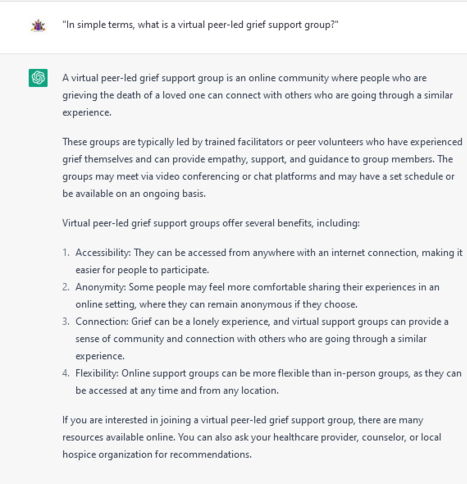The height and width of the screenshot is (484, 467).
Task: Click the user avatar icon beside the question
Action: coord(38,25)
